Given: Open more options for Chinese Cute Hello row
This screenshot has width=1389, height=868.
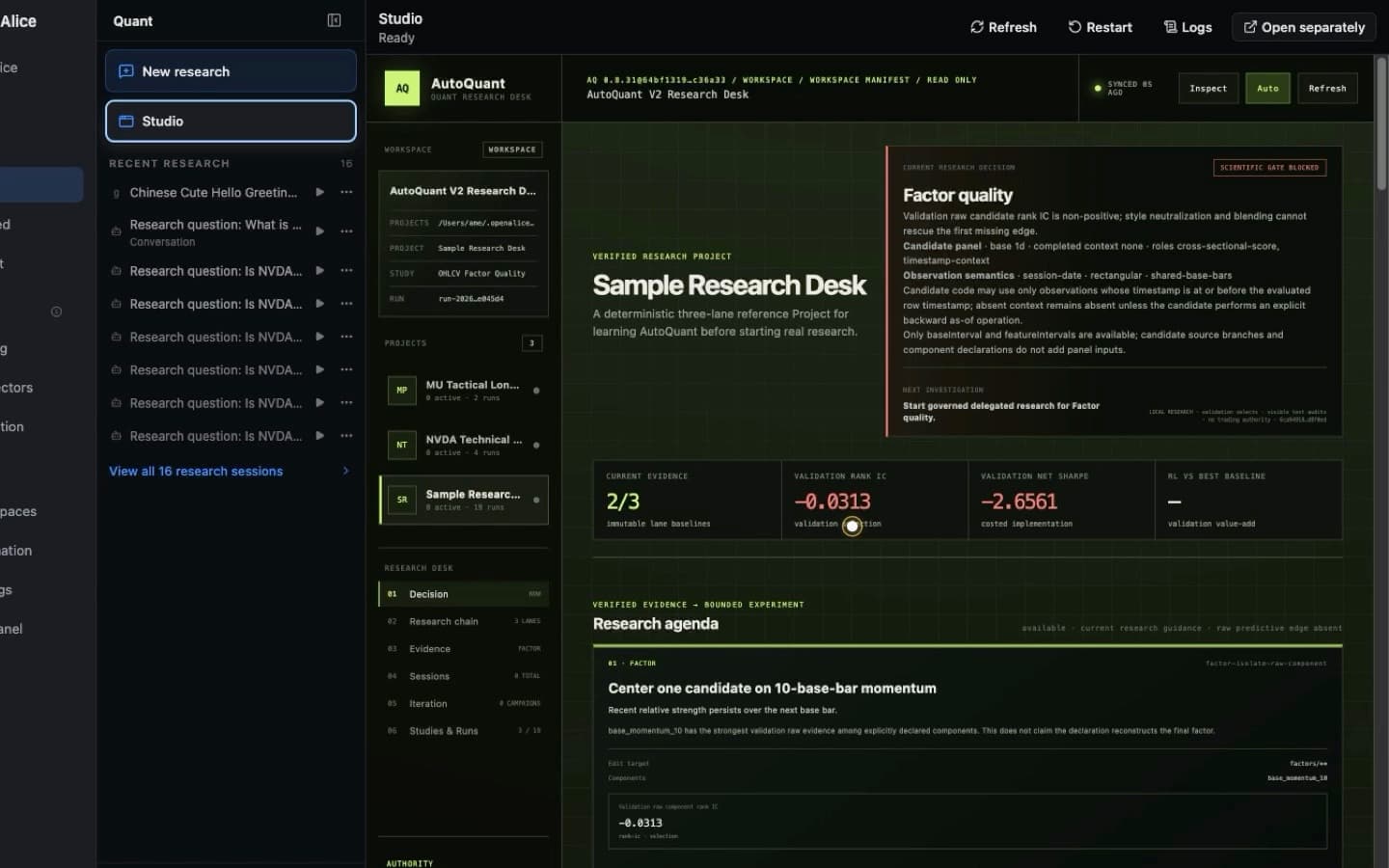Looking at the screenshot, I should (x=346, y=192).
